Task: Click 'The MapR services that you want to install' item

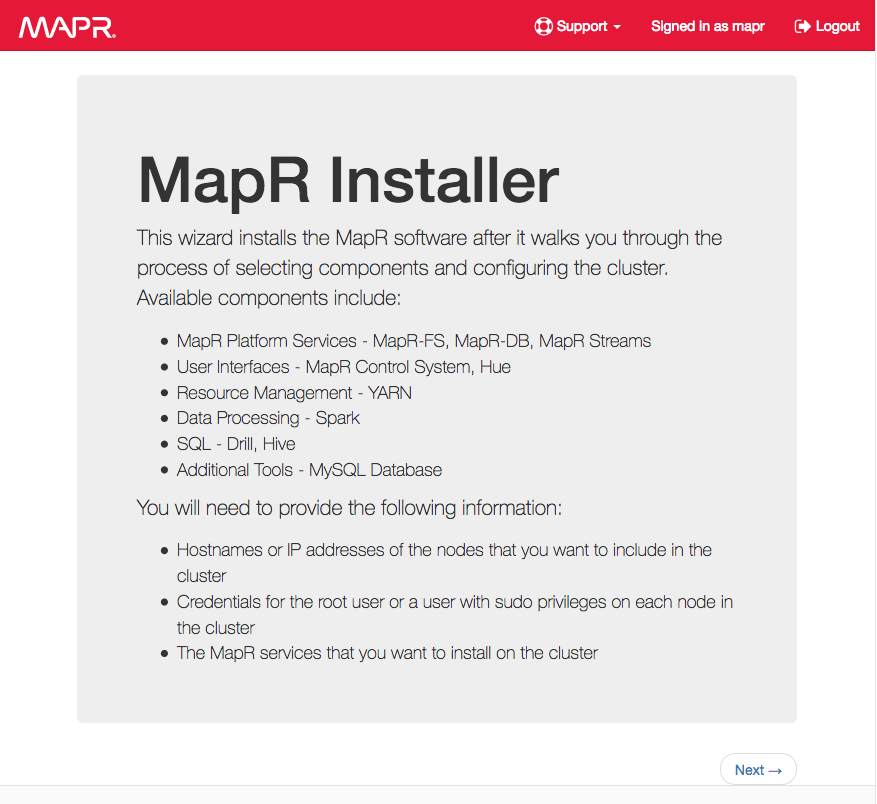Action: pyautogui.click(x=387, y=653)
